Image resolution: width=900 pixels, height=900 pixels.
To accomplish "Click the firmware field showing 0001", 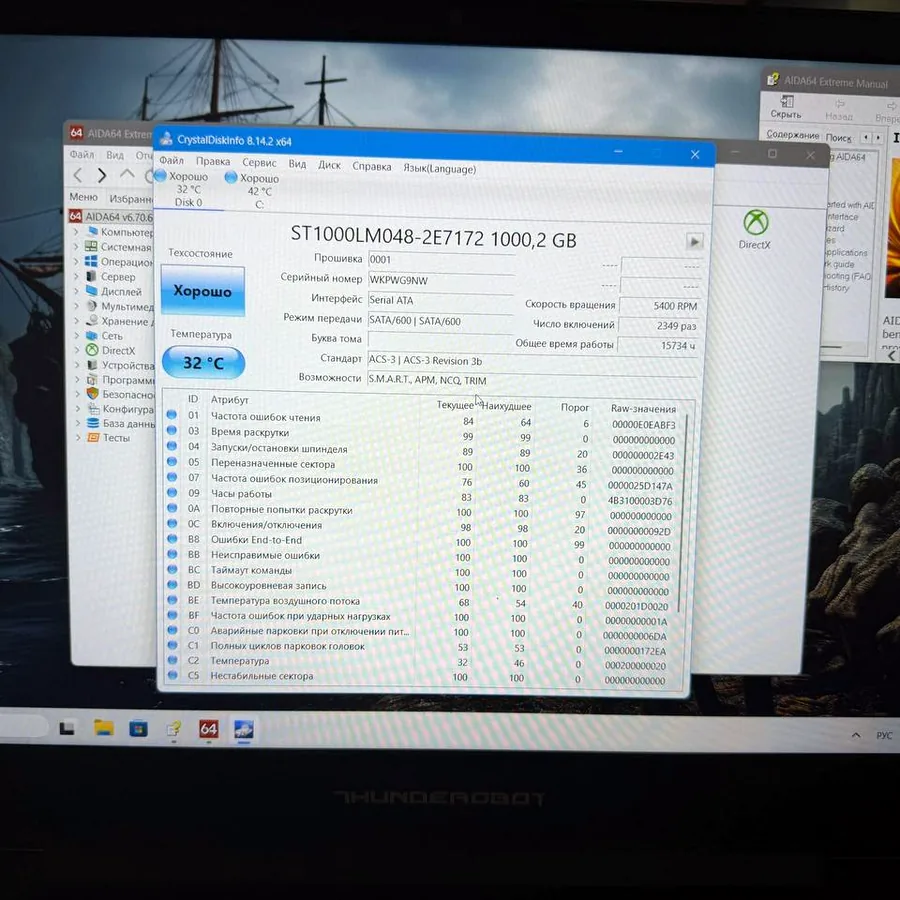I will tap(440, 260).
